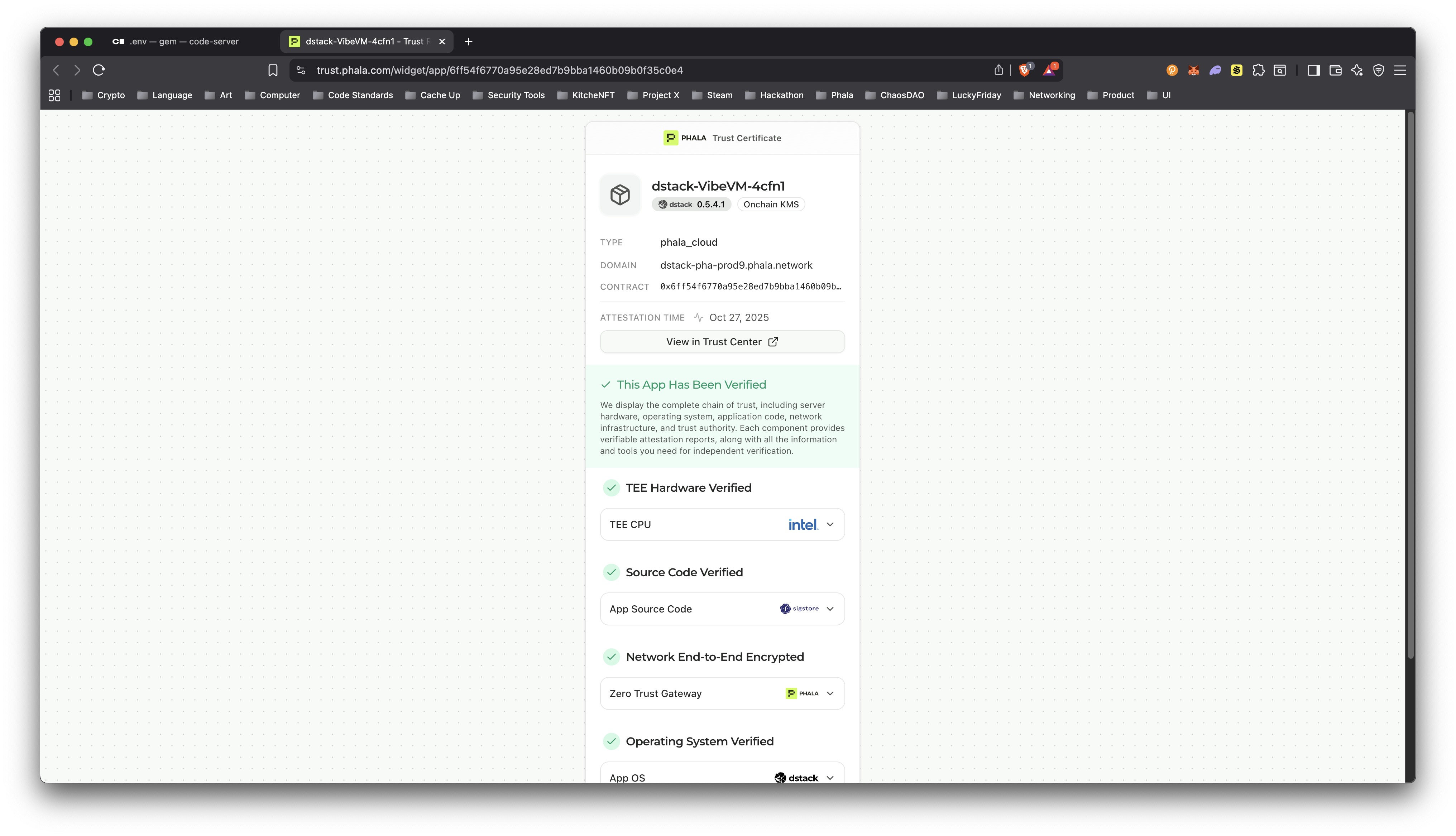Click View in Trust Center button

point(722,342)
